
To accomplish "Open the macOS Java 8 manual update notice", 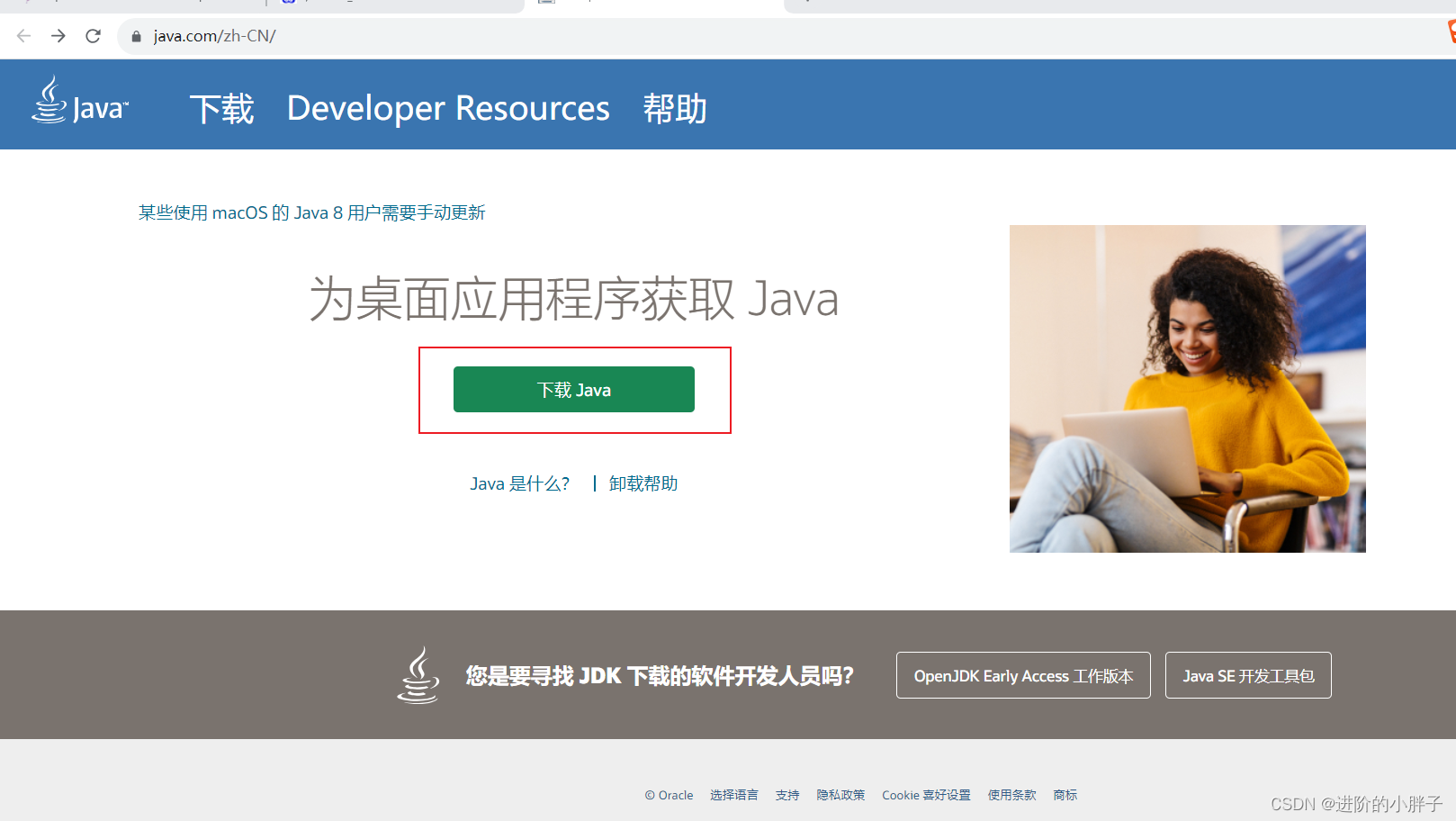I will (311, 212).
